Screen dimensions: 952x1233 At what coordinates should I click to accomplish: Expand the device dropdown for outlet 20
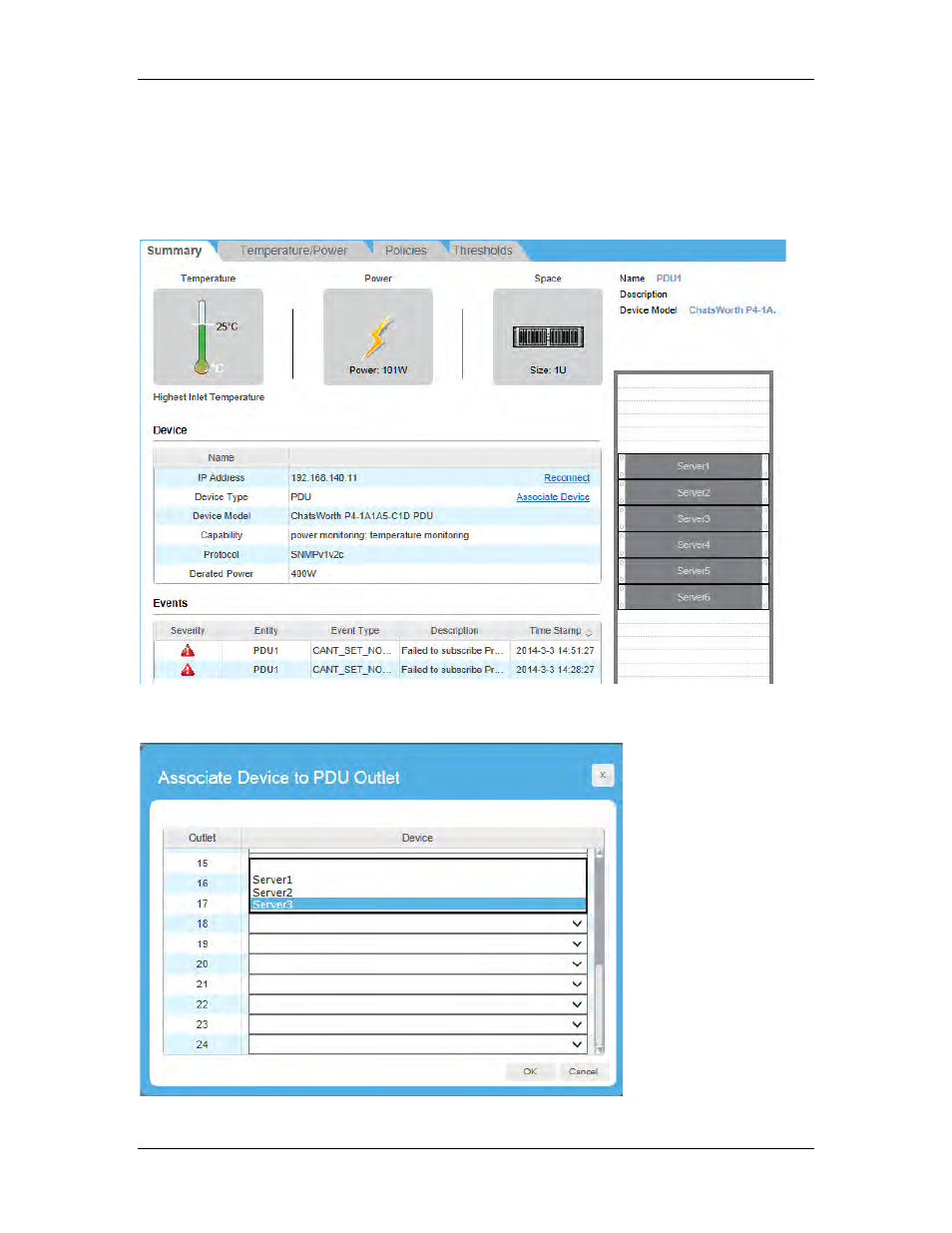point(577,964)
